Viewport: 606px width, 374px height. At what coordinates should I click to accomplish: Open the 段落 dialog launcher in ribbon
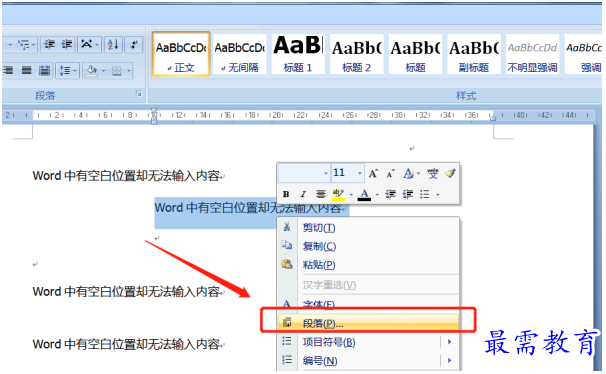(x=139, y=94)
